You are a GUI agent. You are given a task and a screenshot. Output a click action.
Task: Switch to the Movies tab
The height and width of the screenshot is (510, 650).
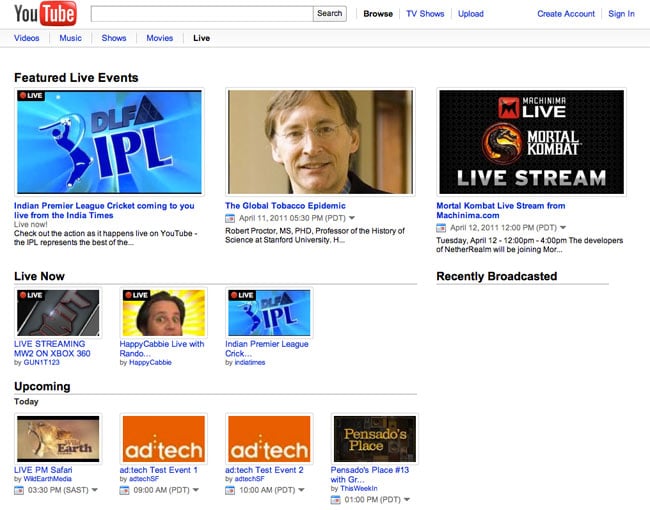click(x=160, y=38)
